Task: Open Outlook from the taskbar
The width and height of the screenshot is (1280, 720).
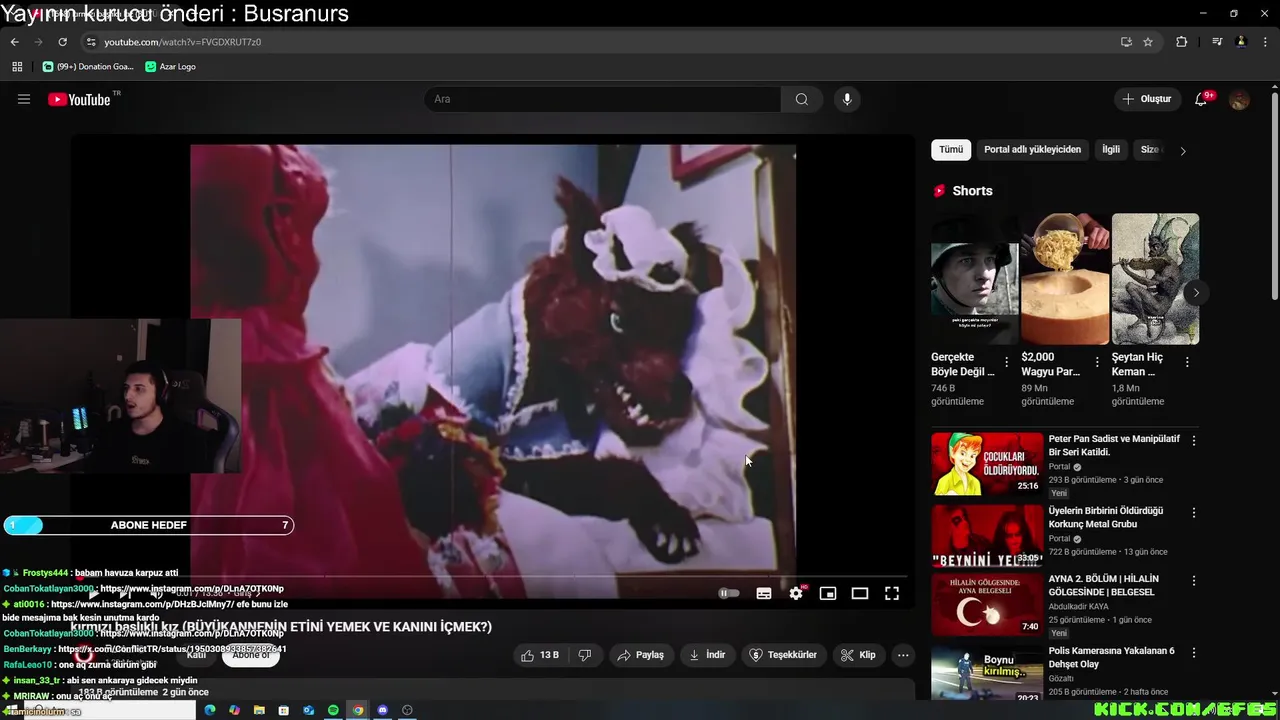Action: [308, 710]
